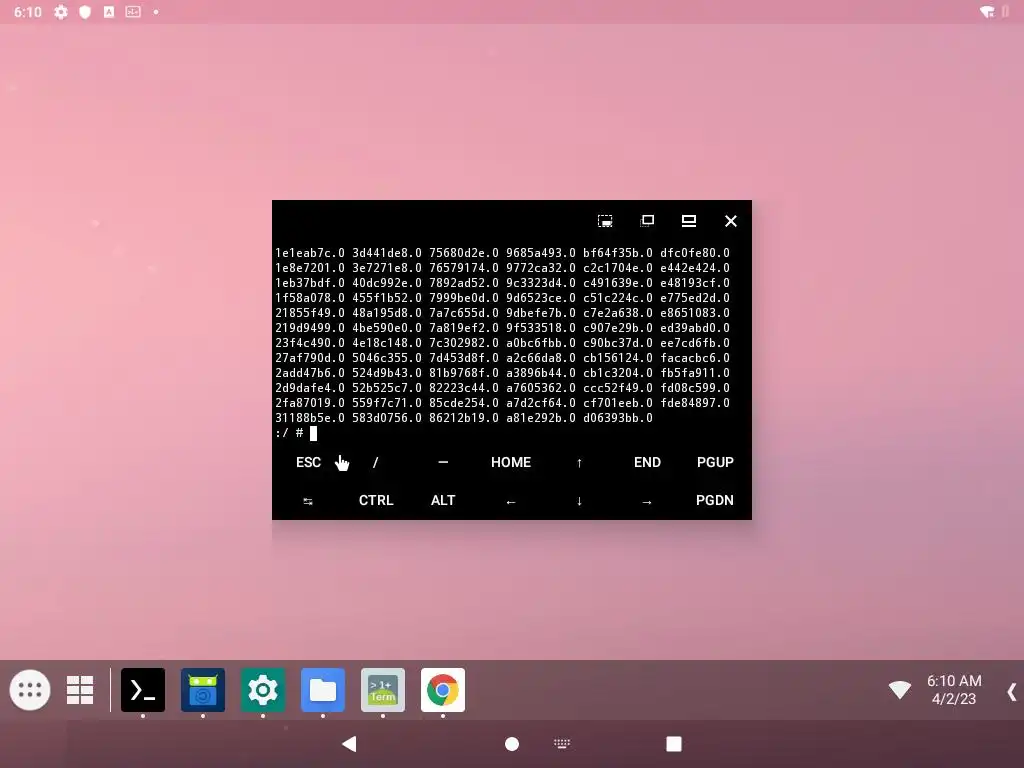Tap the terminal notification icon in status bar
The width and height of the screenshot is (1024, 768).
[x=133, y=12]
